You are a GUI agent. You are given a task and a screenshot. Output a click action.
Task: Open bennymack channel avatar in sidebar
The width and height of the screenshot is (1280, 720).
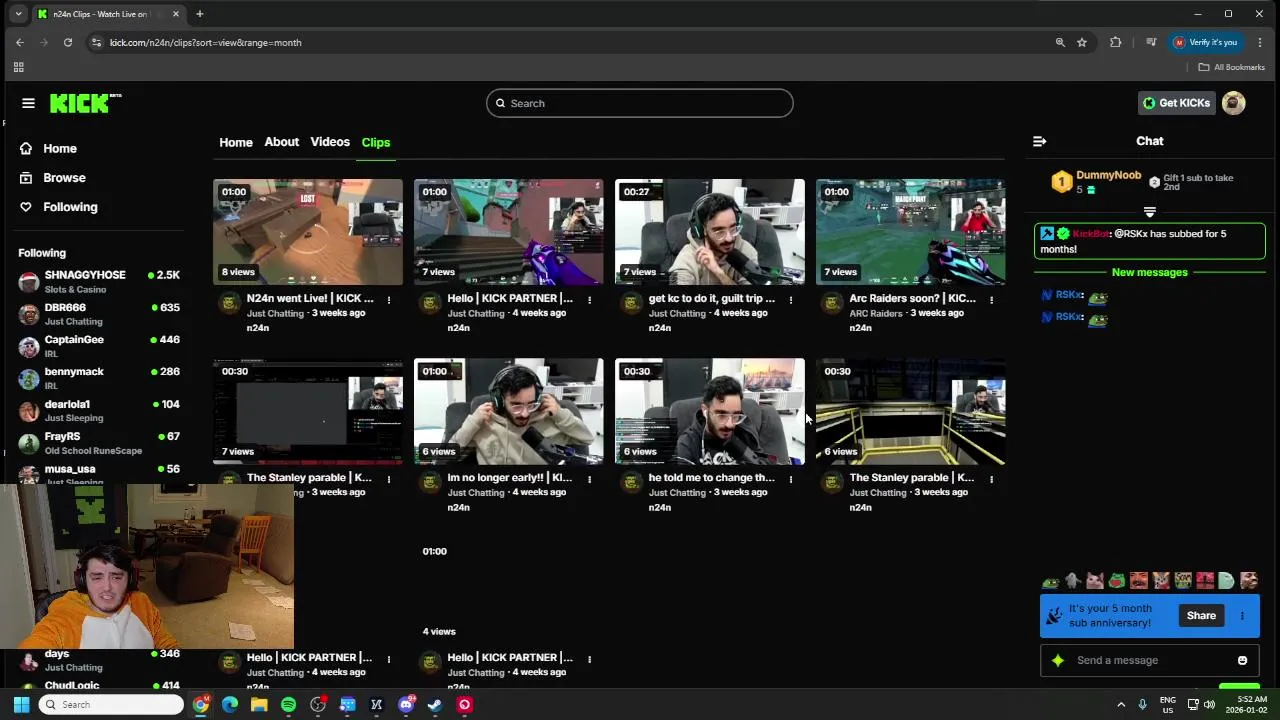click(29, 378)
